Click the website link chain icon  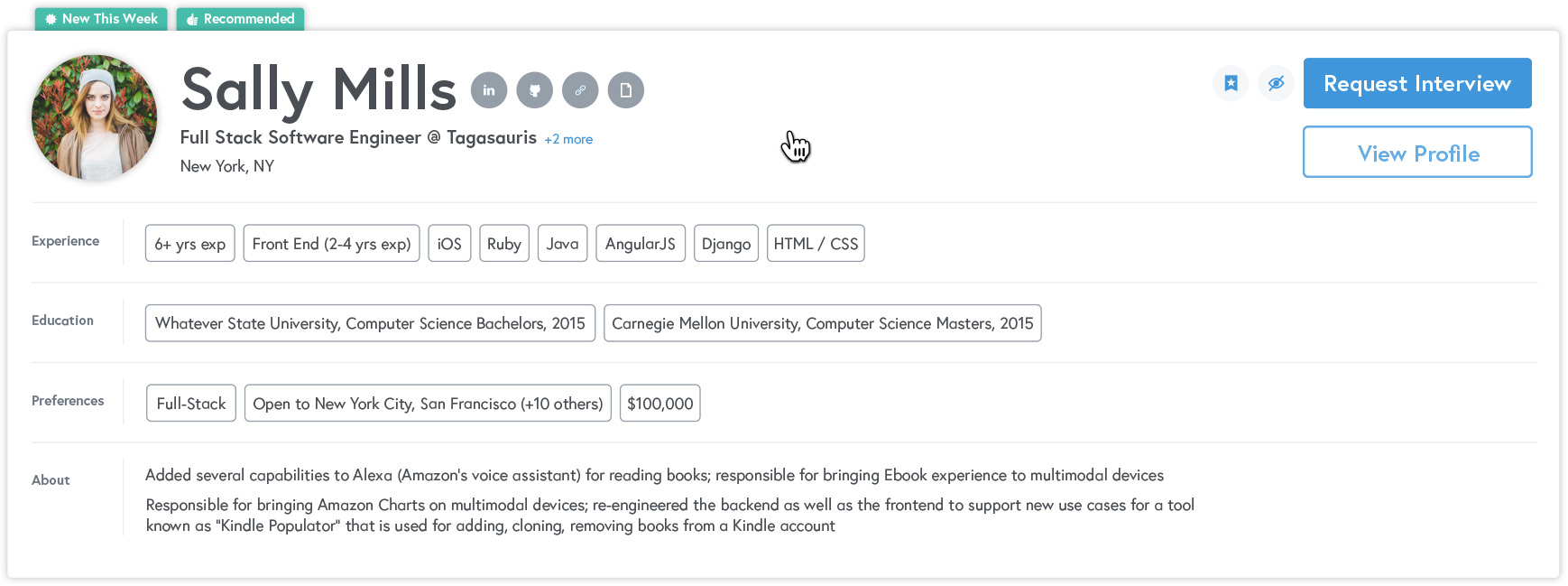(580, 90)
